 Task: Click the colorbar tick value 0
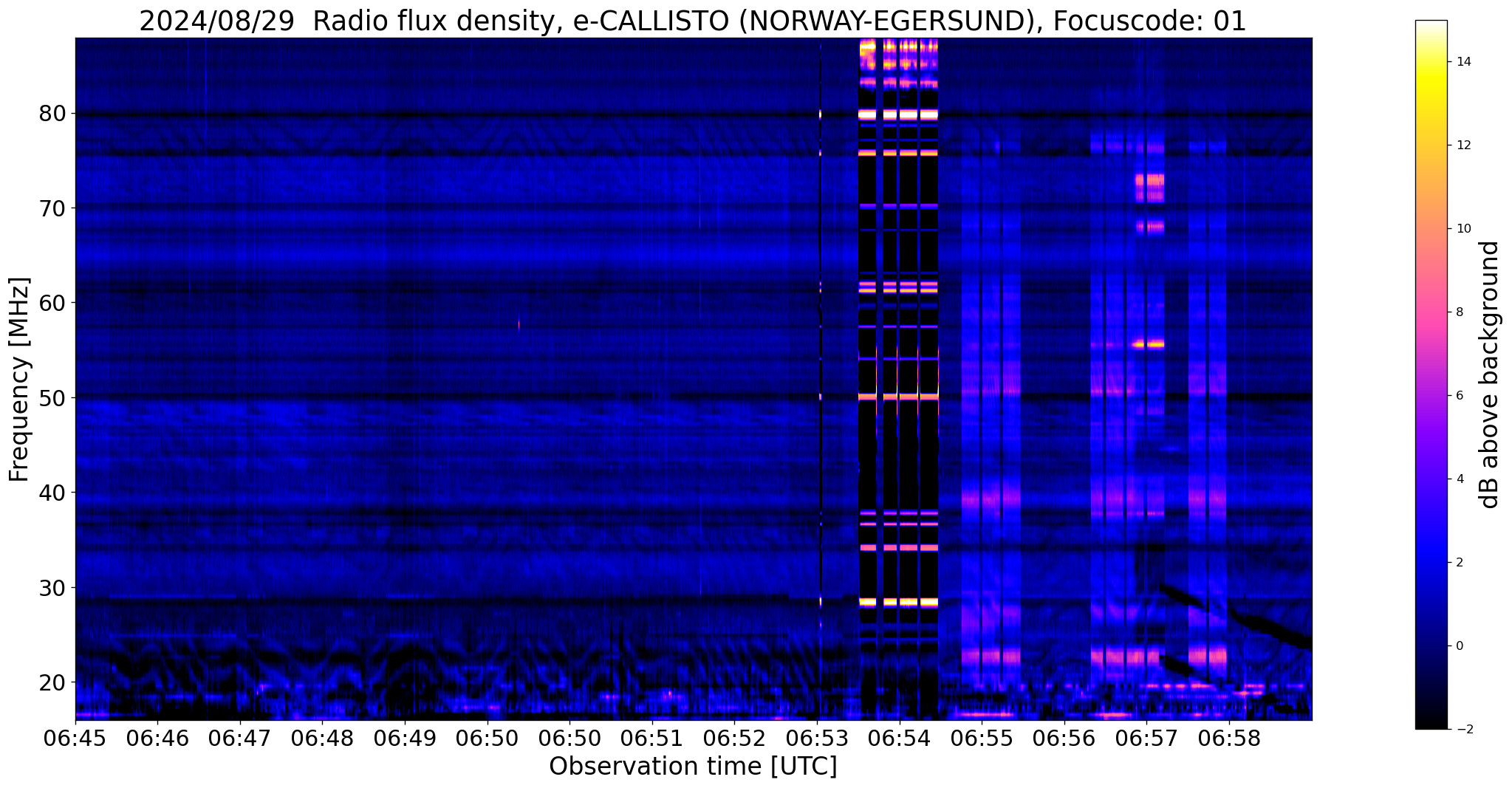(x=1459, y=646)
